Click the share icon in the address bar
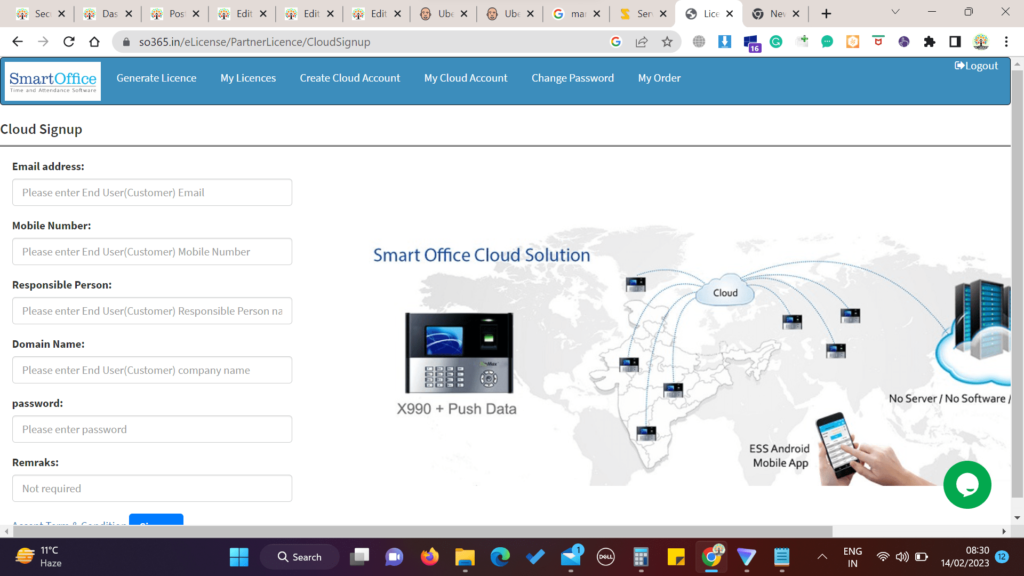Screen dimensions: 1024x576 (640, 43)
